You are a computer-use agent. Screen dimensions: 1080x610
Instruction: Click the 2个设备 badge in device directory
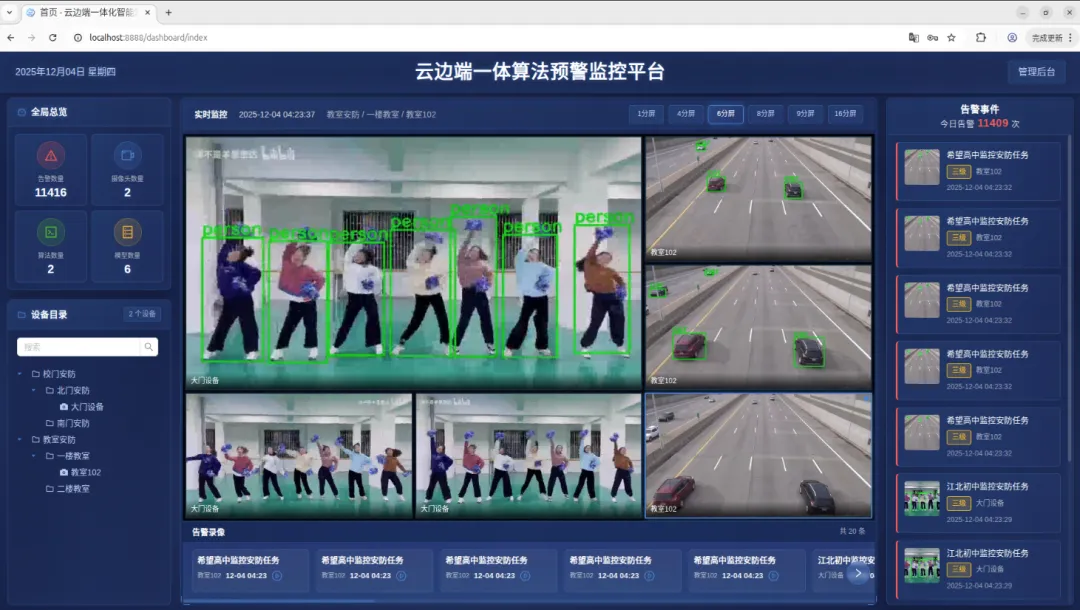[142, 314]
